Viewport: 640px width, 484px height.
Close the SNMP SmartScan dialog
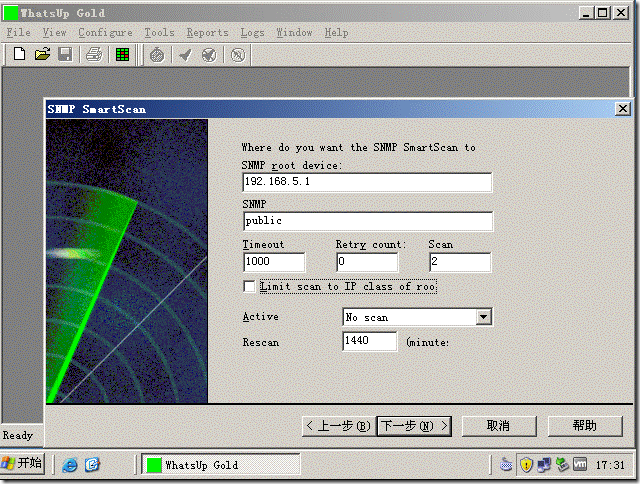(x=622, y=109)
